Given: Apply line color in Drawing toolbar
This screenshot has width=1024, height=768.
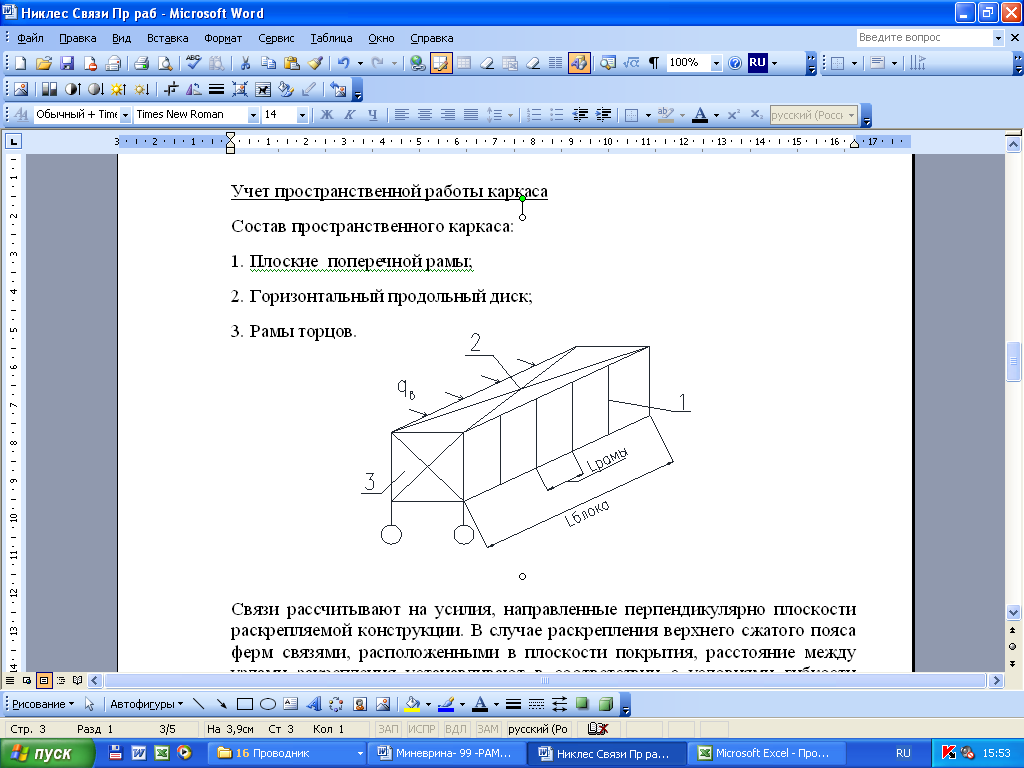Looking at the screenshot, I should pyautogui.click(x=447, y=704).
